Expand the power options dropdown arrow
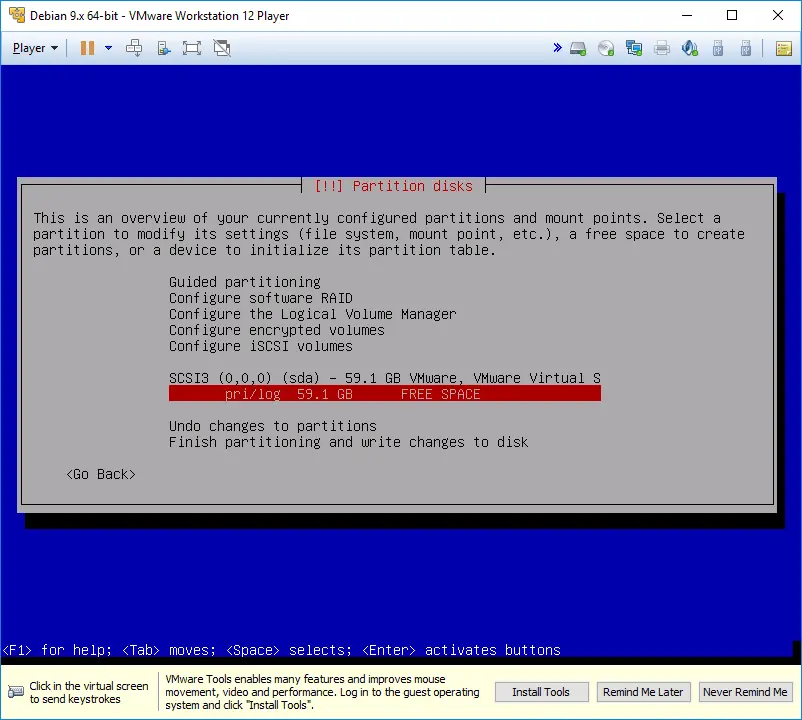This screenshot has height=720, width=802. pos(108,48)
